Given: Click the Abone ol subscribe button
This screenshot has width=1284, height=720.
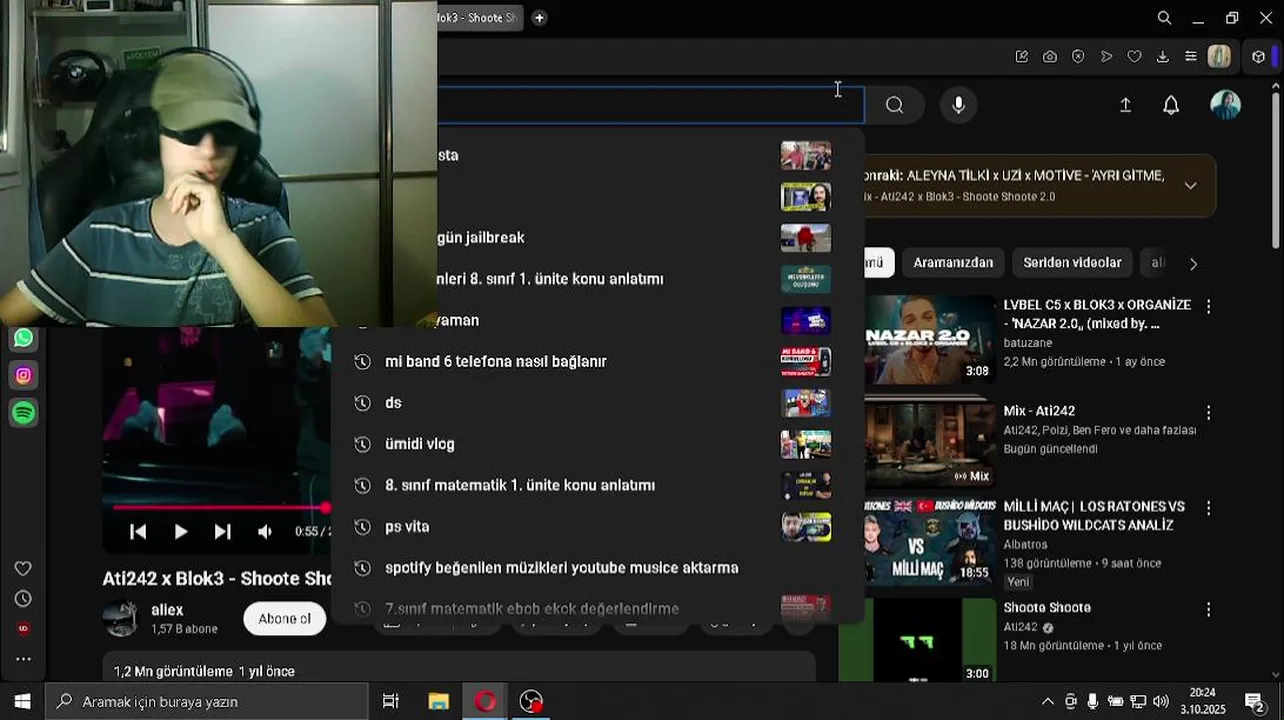Looking at the screenshot, I should click(x=285, y=618).
